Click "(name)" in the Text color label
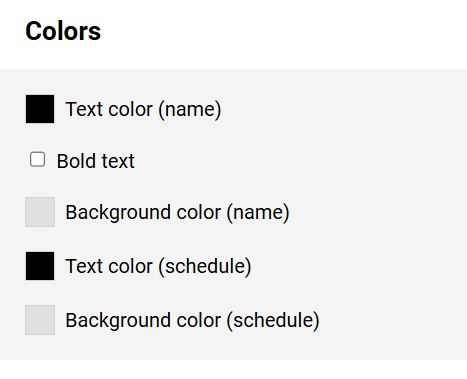Screen dimensions: 467x379 (190, 109)
